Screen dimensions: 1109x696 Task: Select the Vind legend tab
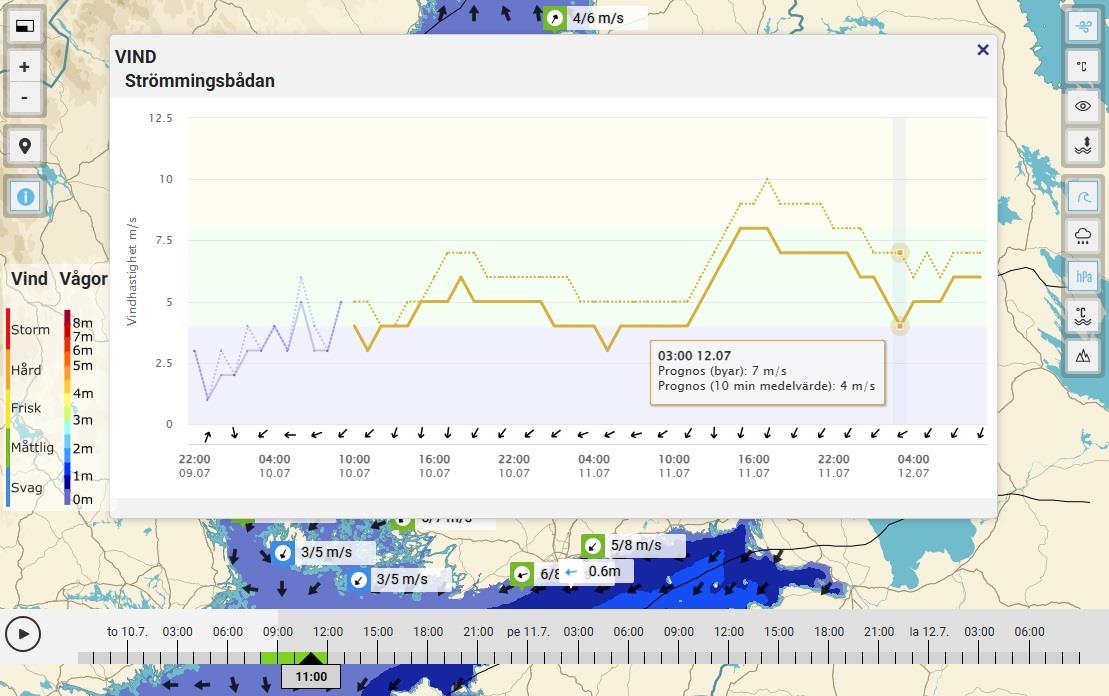29,279
